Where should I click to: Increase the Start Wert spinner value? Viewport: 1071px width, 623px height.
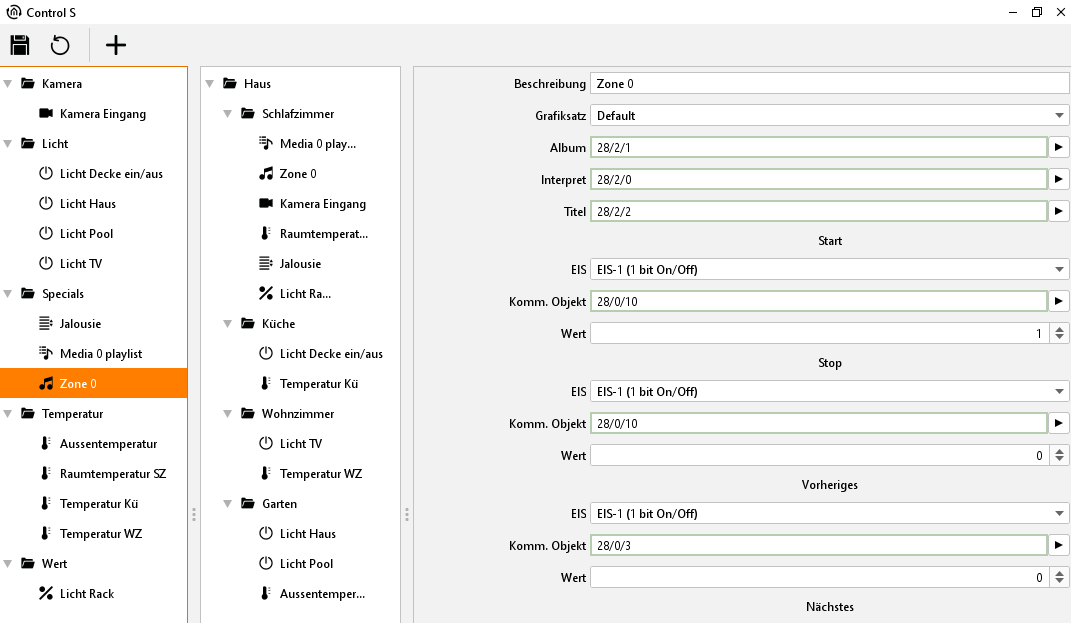[1061, 329]
